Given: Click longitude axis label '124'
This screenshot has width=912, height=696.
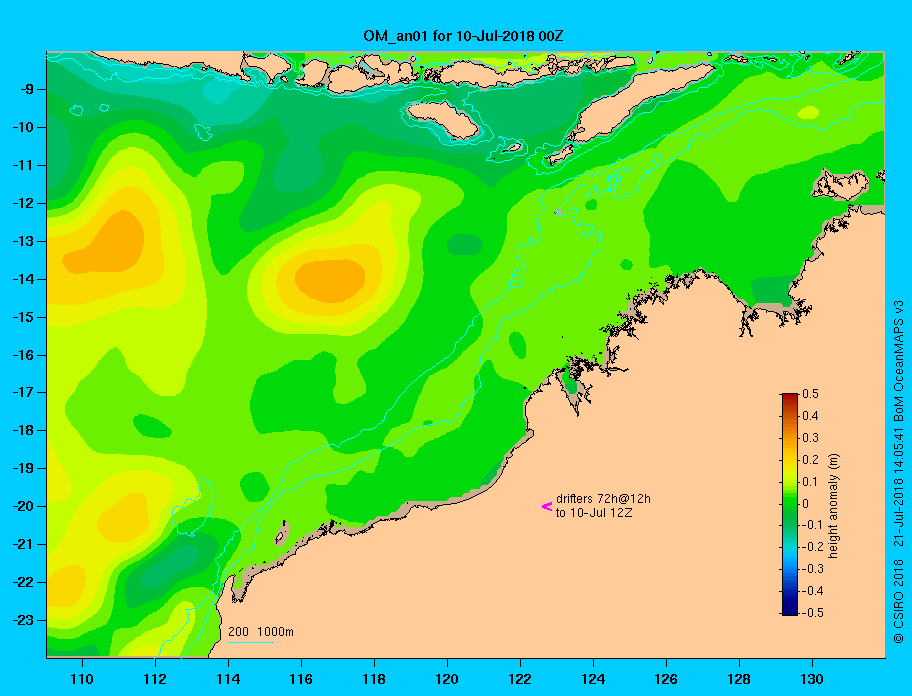Looking at the screenshot, I should point(593,679).
